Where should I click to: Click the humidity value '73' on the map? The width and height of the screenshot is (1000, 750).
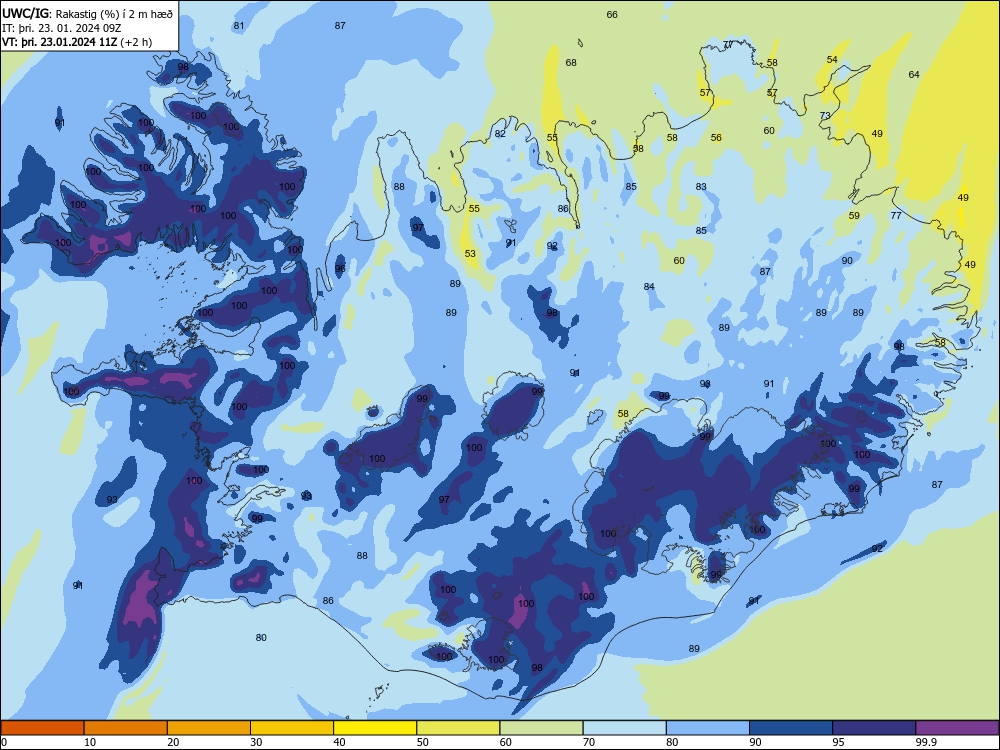click(825, 115)
